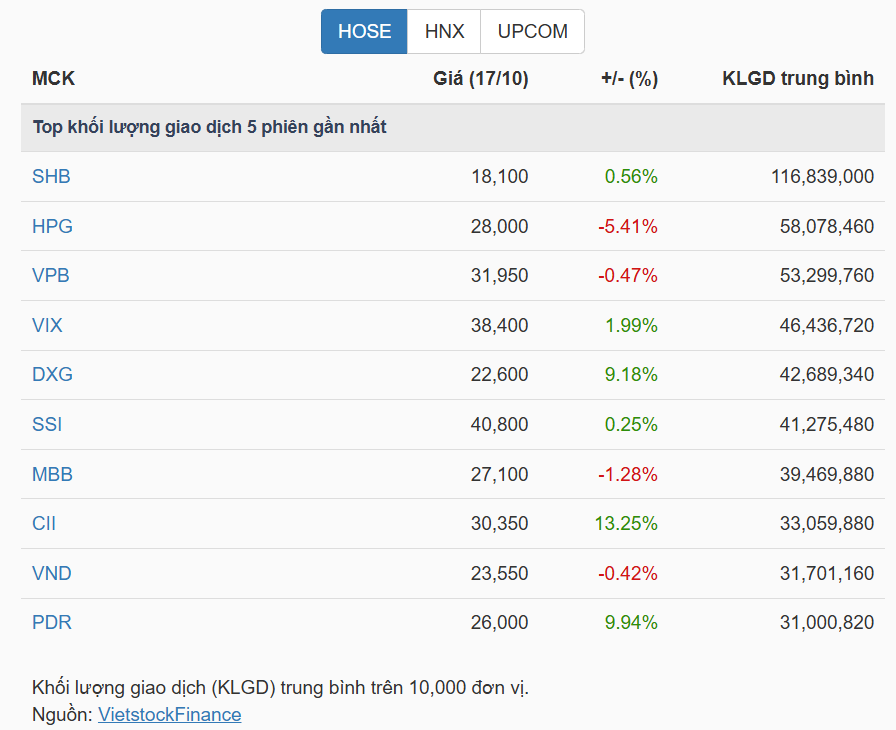The height and width of the screenshot is (730, 896).
Task: Switch to the HOSE tab
Action: (x=364, y=32)
